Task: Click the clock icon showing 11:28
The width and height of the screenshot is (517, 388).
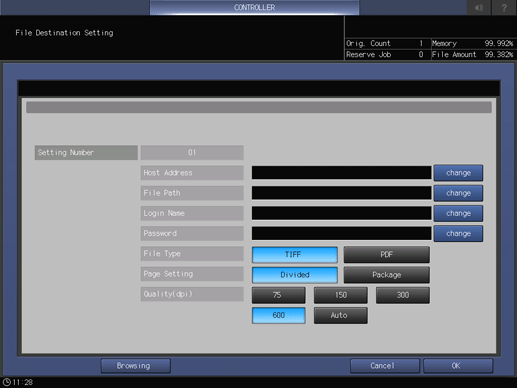Action: 7,382
